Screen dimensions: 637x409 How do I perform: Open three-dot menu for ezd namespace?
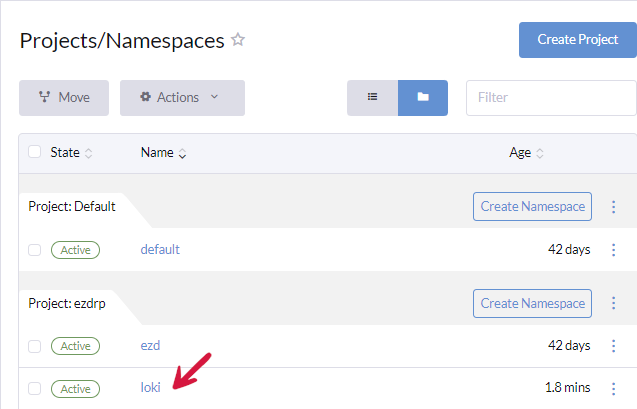[x=614, y=346]
